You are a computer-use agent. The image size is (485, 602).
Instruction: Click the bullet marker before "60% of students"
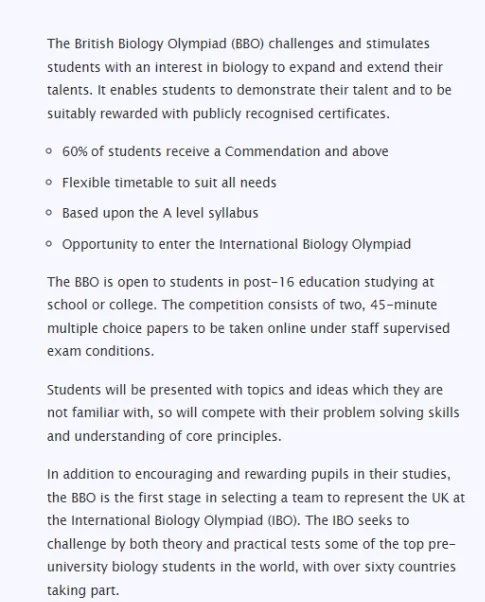point(49,151)
